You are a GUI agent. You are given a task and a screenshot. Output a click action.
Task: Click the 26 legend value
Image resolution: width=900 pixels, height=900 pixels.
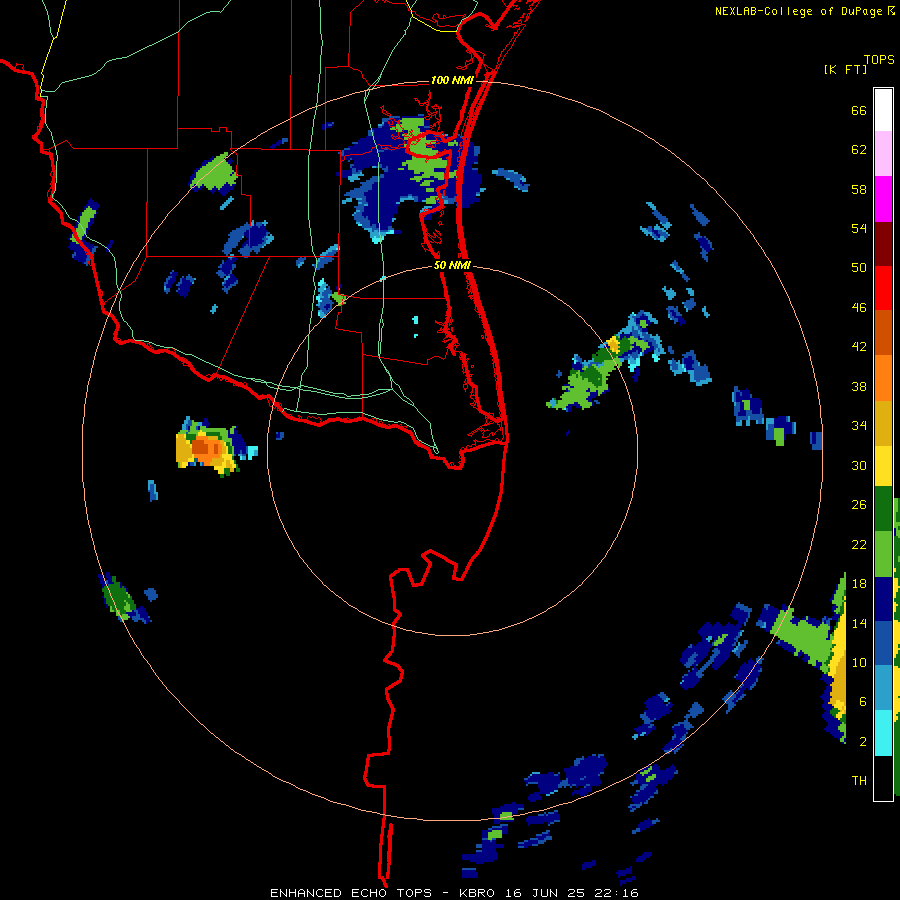click(x=859, y=505)
